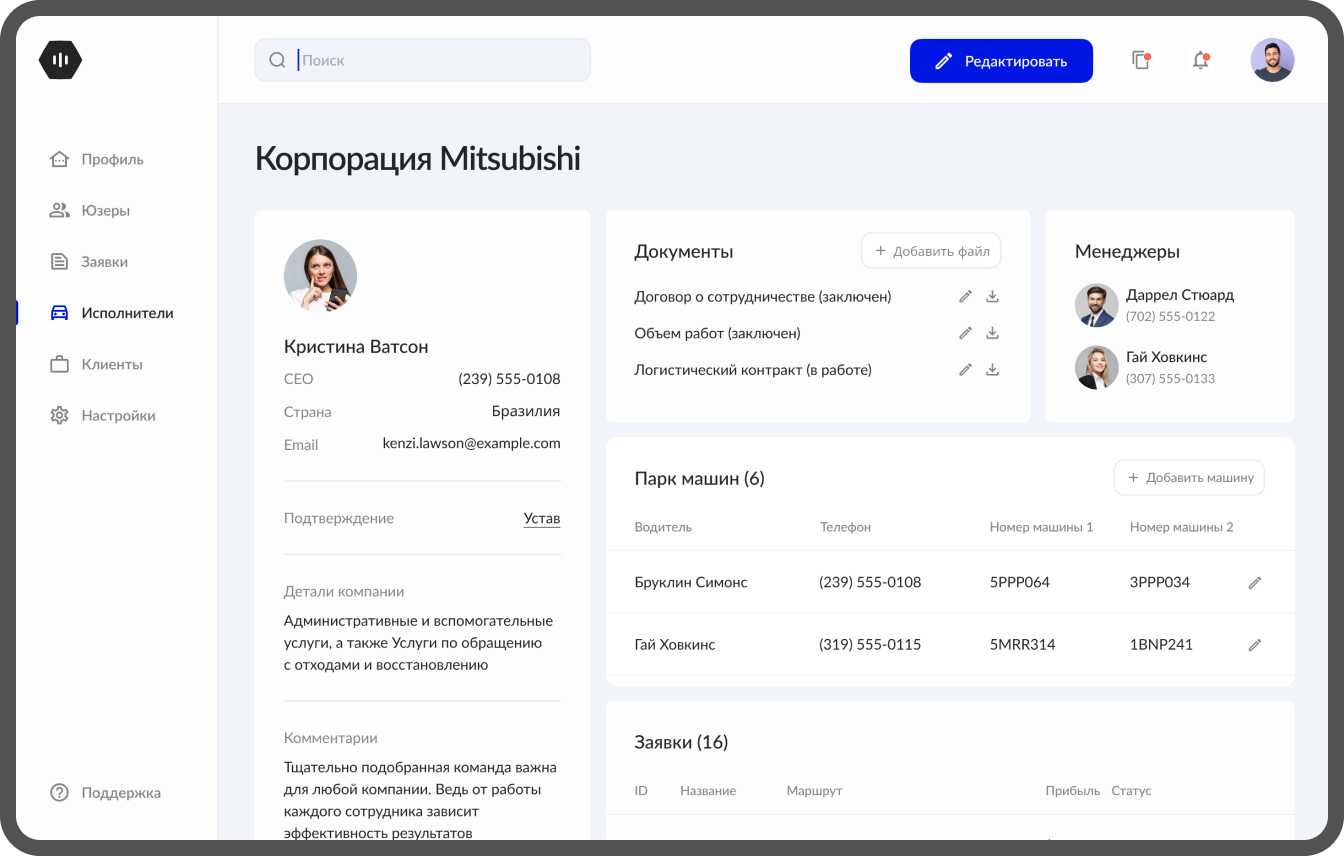Viewport: 1344px width, 856px height.
Task: Click driver phone (319) 555-0115
Action: pyautogui.click(x=870, y=645)
